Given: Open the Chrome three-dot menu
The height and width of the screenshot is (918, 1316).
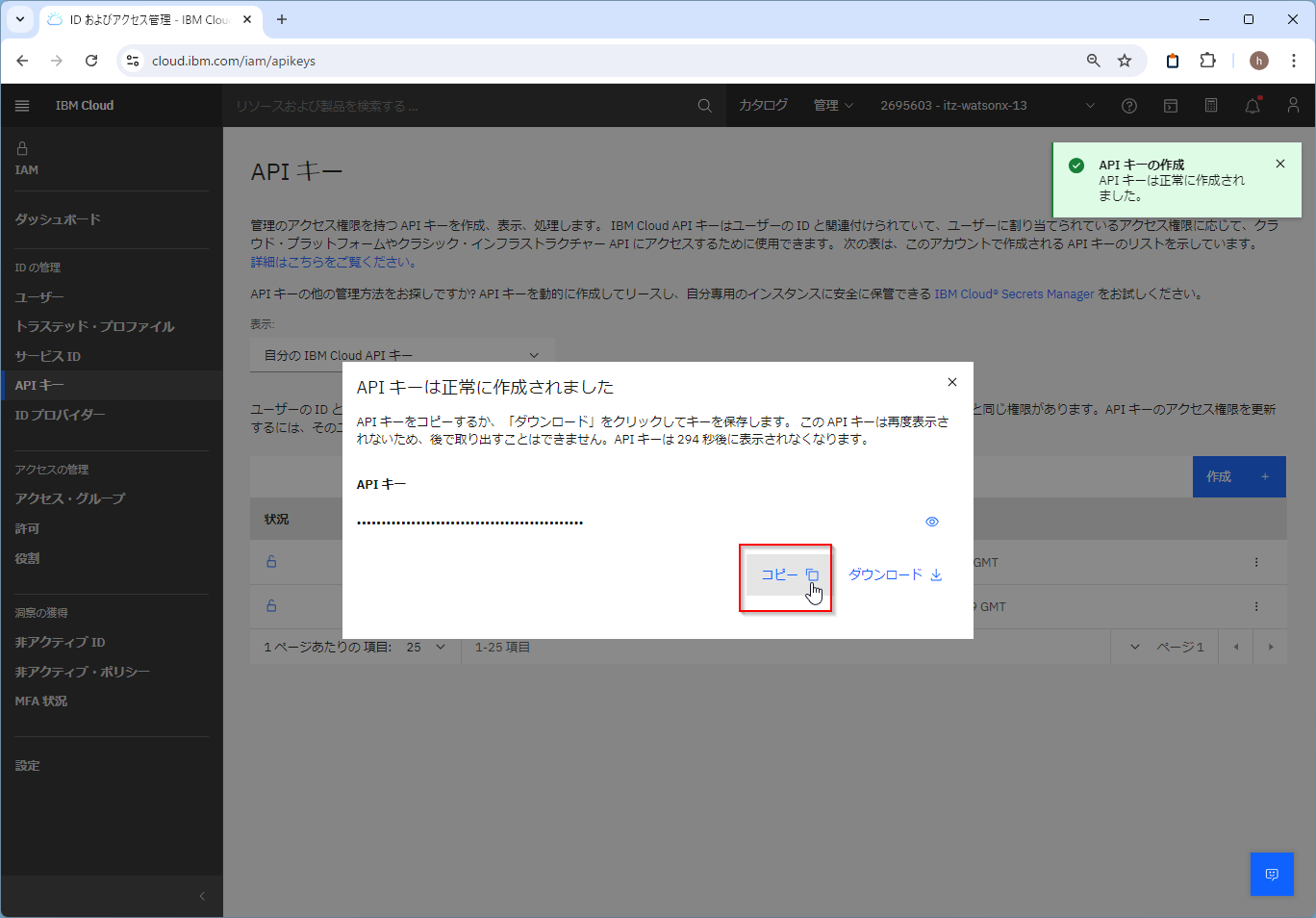Looking at the screenshot, I should (x=1294, y=61).
